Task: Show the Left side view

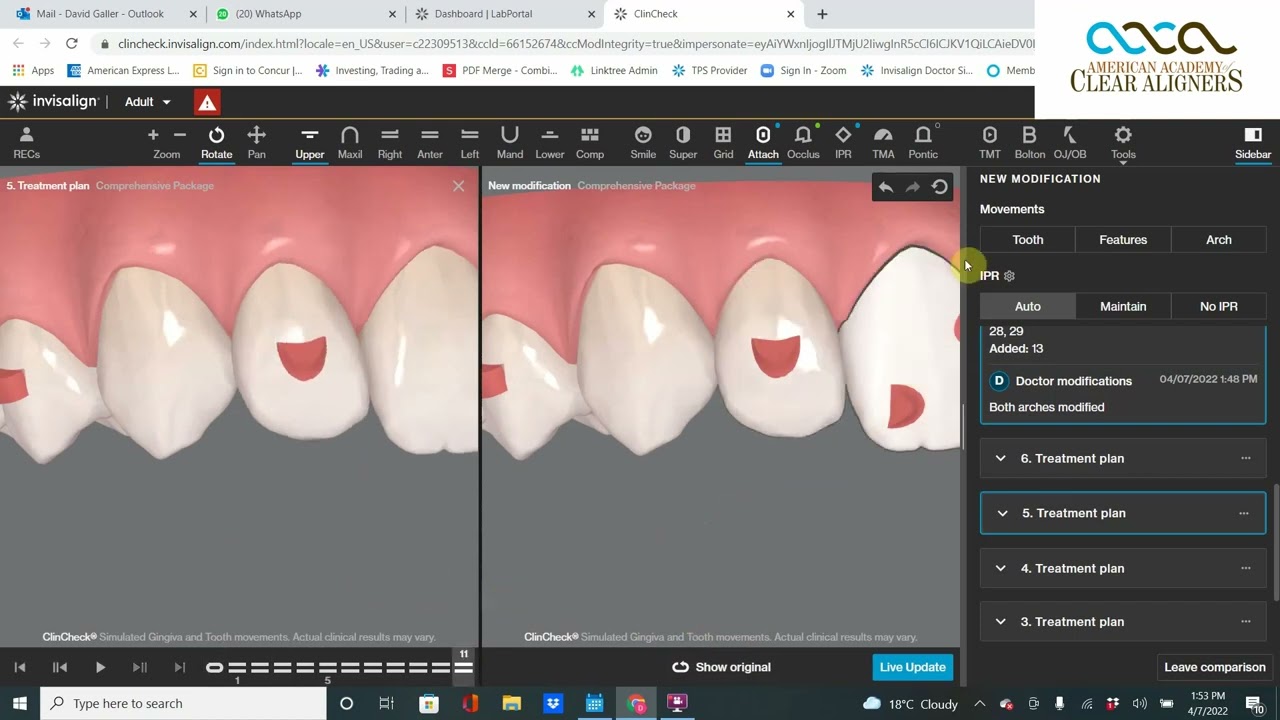Action: pos(470,142)
